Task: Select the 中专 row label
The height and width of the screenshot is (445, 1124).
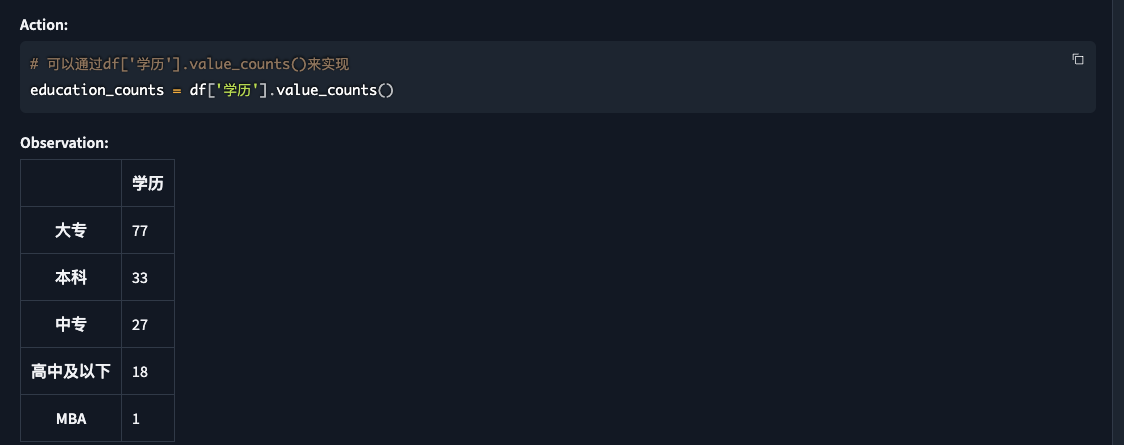Action: point(71,325)
